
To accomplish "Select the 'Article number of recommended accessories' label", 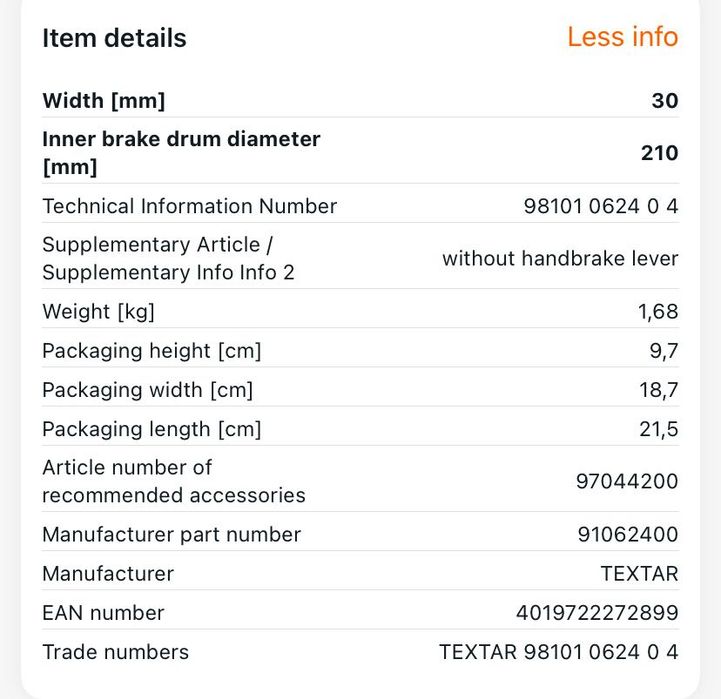I will (173, 481).
